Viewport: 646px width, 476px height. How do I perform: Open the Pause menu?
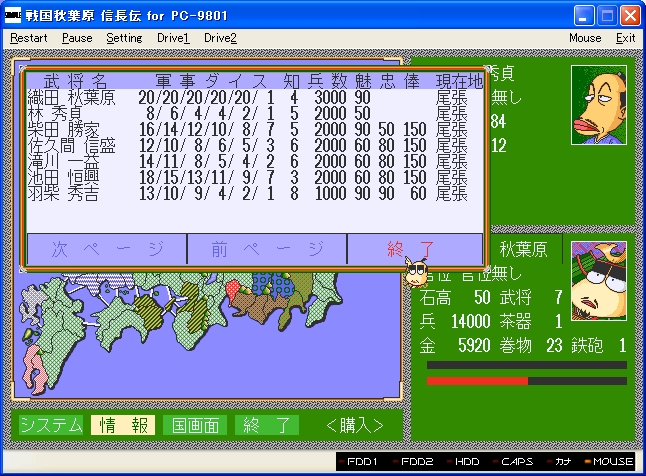77,38
